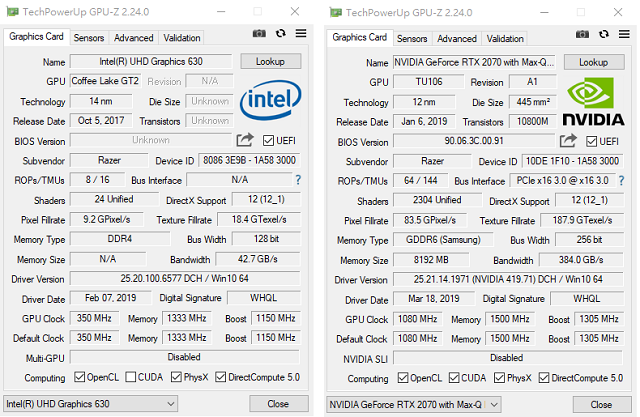Viewport: 640px width, 417px height.
Task: Switch to the Advanced tab in the NVIDIA window
Action: click(x=456, y=38)
